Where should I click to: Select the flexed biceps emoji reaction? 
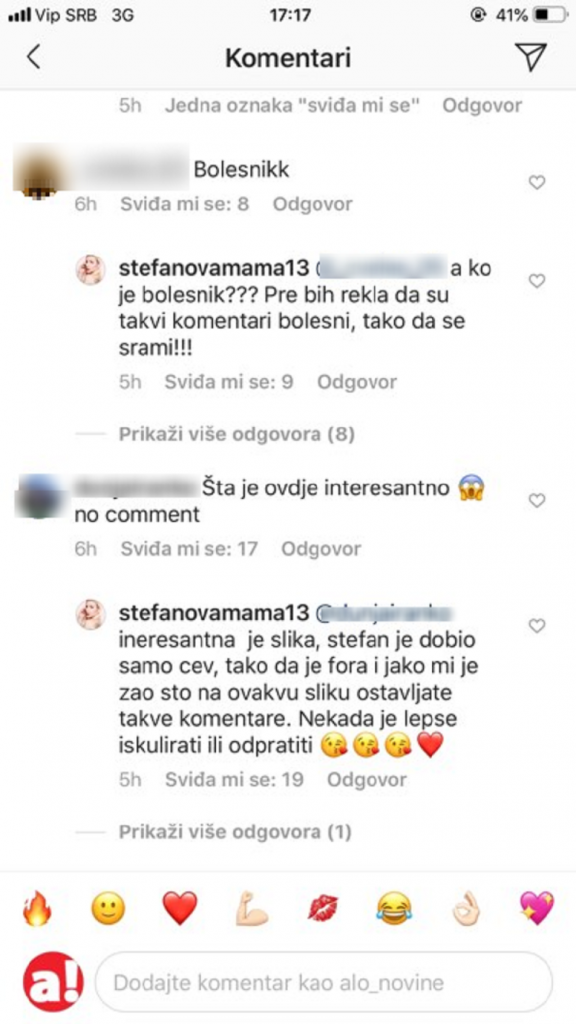(x=252, y=910)
